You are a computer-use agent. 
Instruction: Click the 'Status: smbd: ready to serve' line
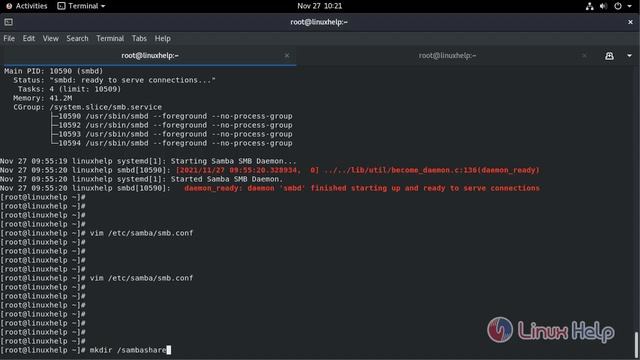point(114,80)
